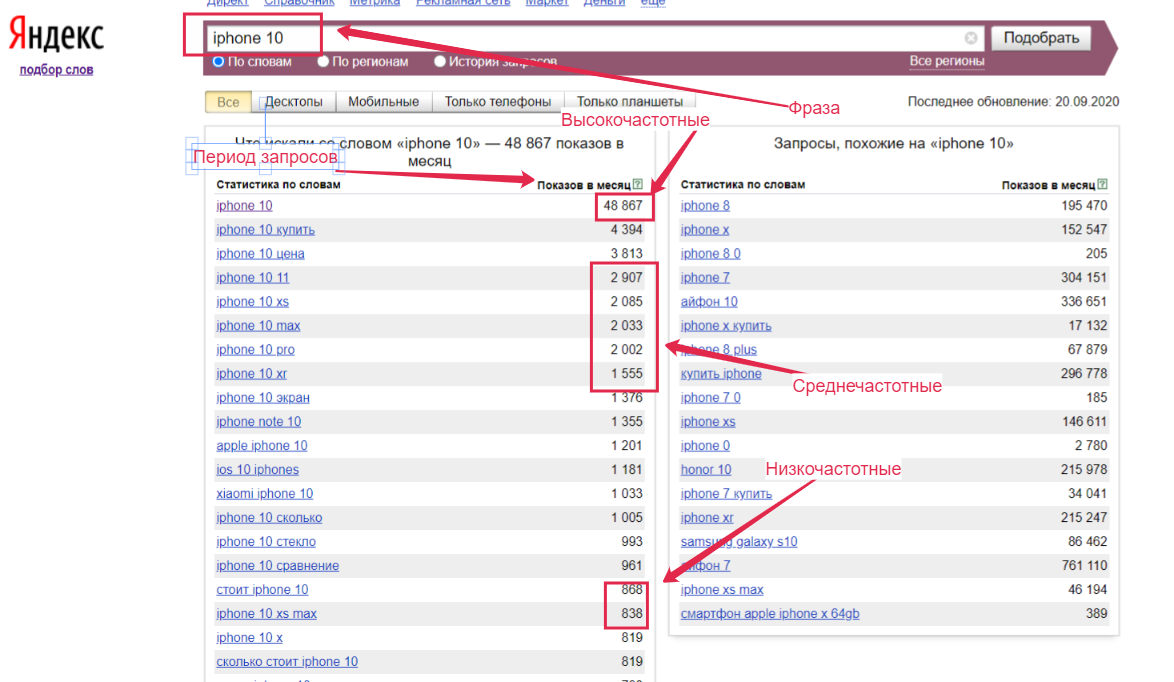The height and width of the screenshot is (682, 1174).
Task: Open the 'iphone x купить' link
Action: [726, 326]
